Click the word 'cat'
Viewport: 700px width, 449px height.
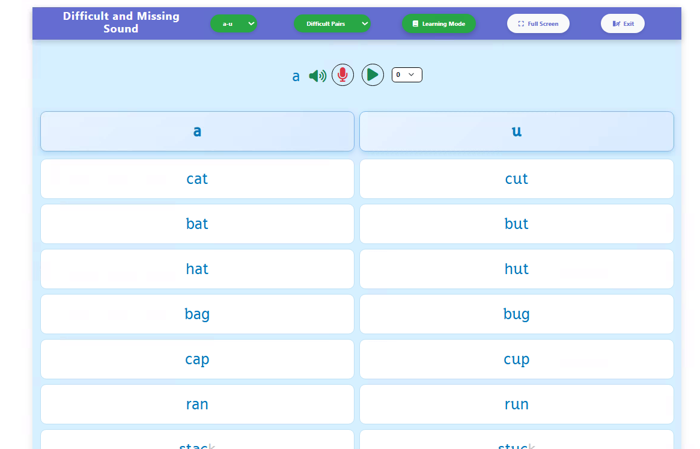coord(197,179)
